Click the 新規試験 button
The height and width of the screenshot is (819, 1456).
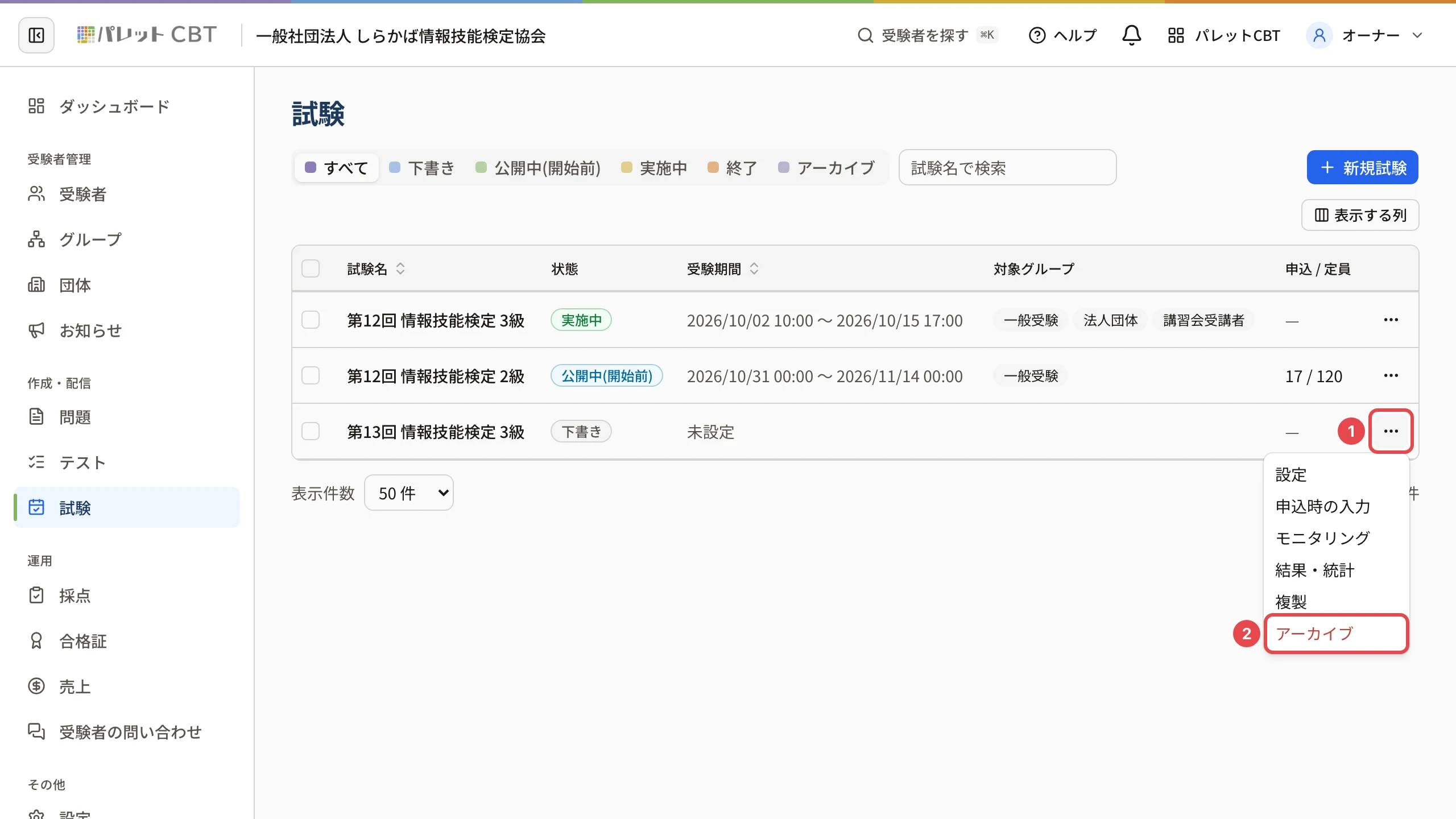(x=1362, y=168)
